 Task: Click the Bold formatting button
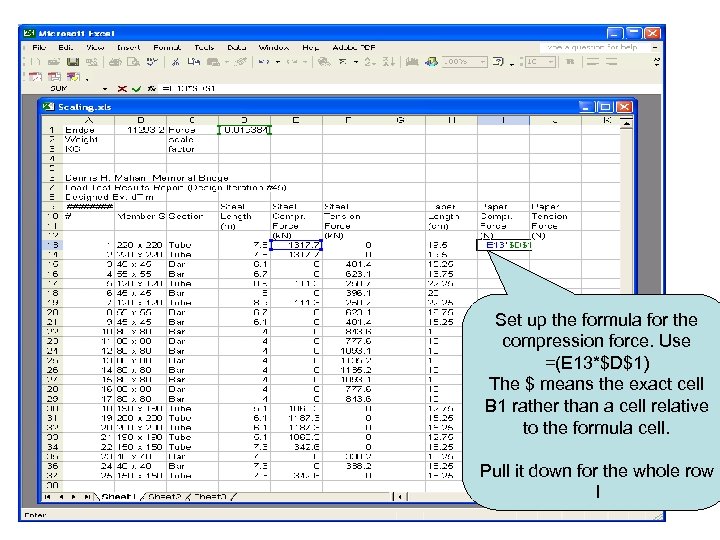[x=570, y=62]
